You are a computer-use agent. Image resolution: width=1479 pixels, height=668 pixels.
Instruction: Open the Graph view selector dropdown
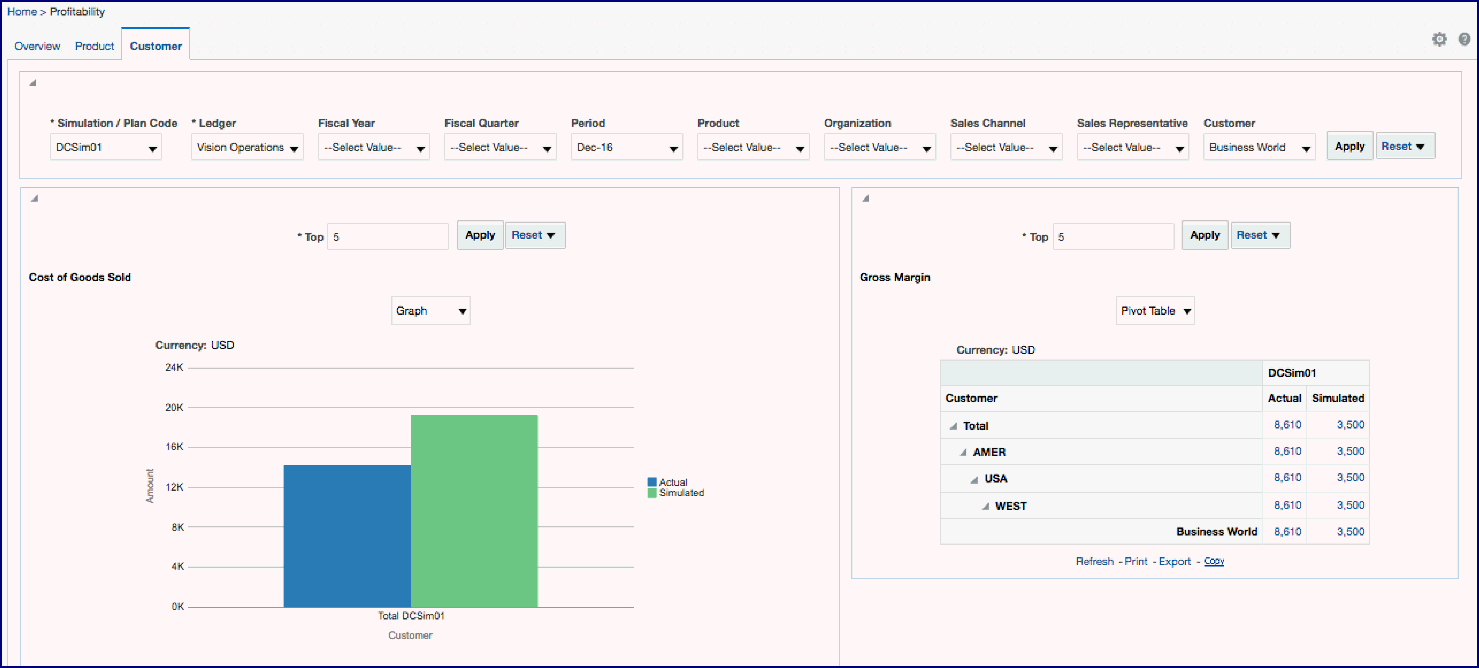tap(431, 311)
